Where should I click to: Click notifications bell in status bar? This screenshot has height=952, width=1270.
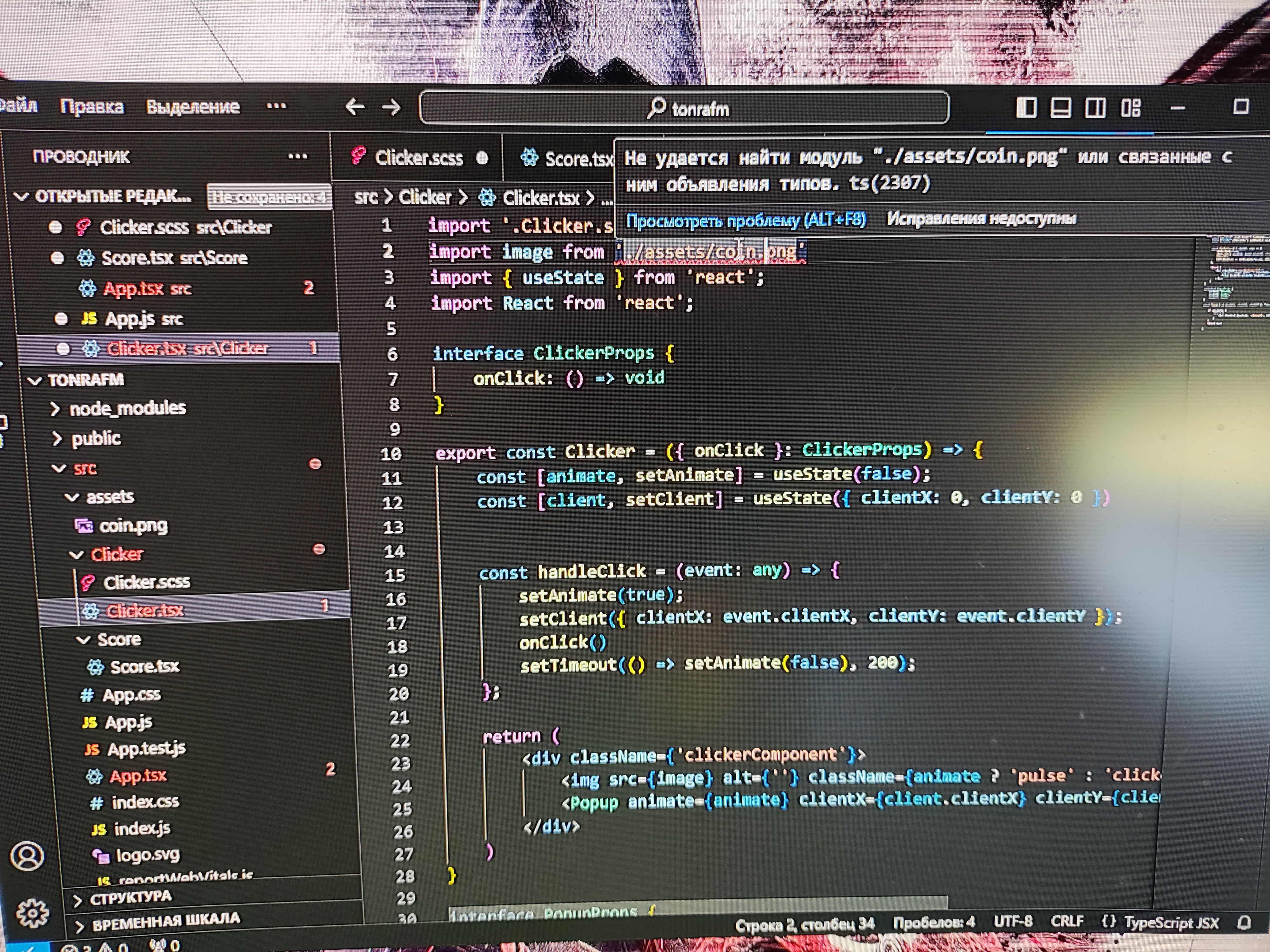[x=1244, y=923]
